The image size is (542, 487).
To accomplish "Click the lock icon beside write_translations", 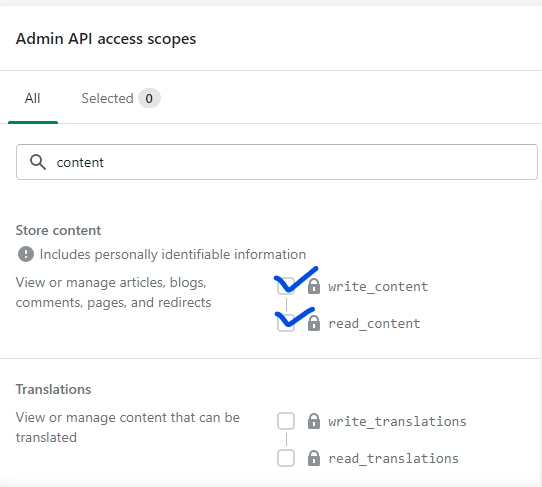I will click(x=314, y=421).
